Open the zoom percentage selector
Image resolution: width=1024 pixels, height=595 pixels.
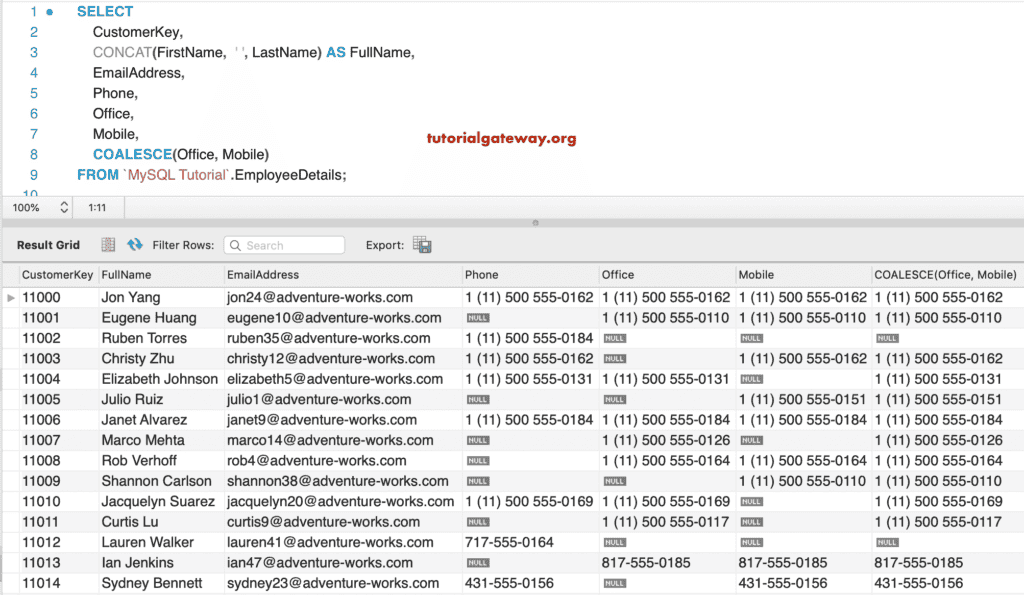click(x=30, y=207)
